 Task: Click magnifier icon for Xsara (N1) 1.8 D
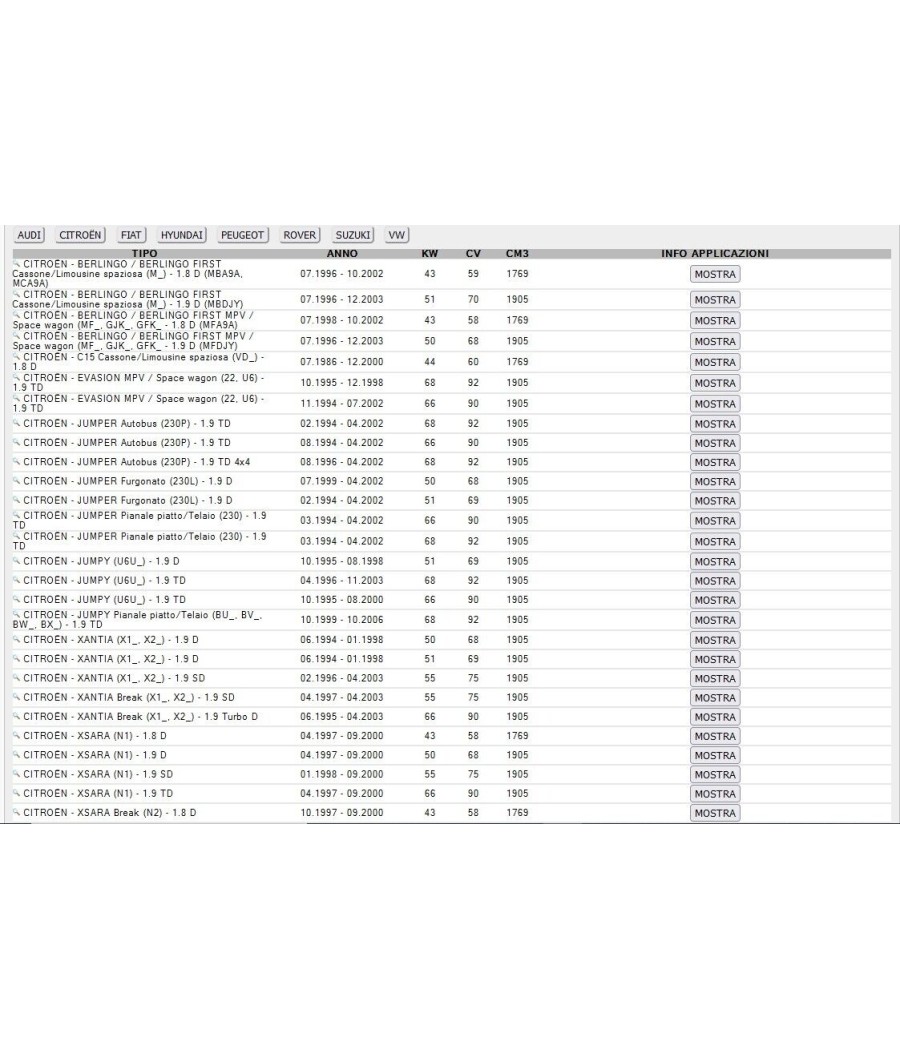click(17, 735)
